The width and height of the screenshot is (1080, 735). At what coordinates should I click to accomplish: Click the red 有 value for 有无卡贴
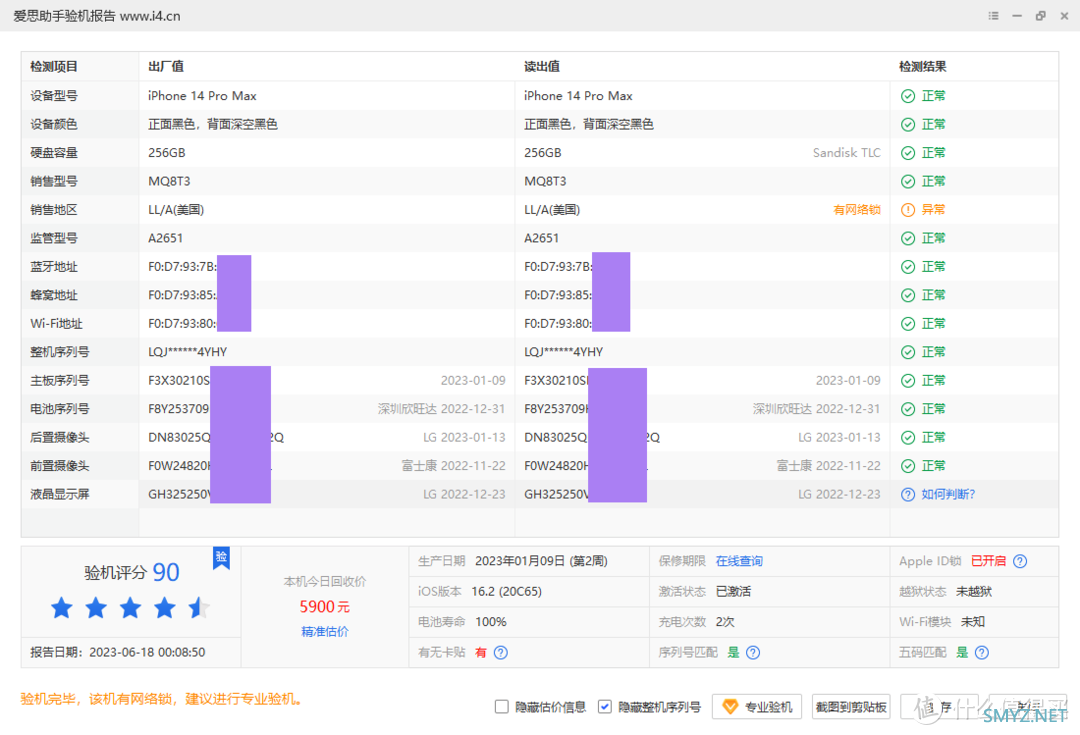[x=481, y=652]
